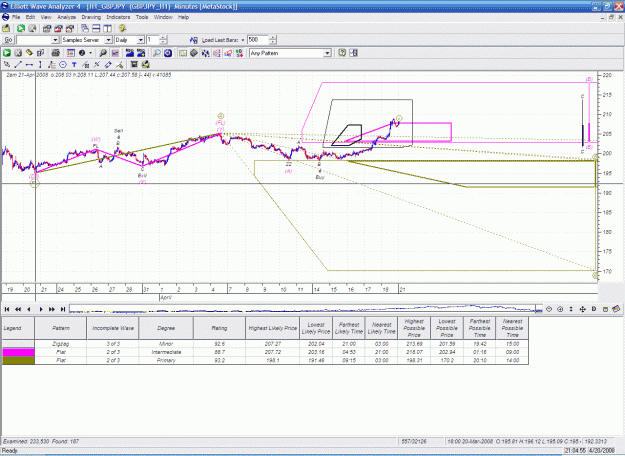Viewport: 625px width, 456px height.
Task: Click the Rating column header
Action: (x=219, y=328)
